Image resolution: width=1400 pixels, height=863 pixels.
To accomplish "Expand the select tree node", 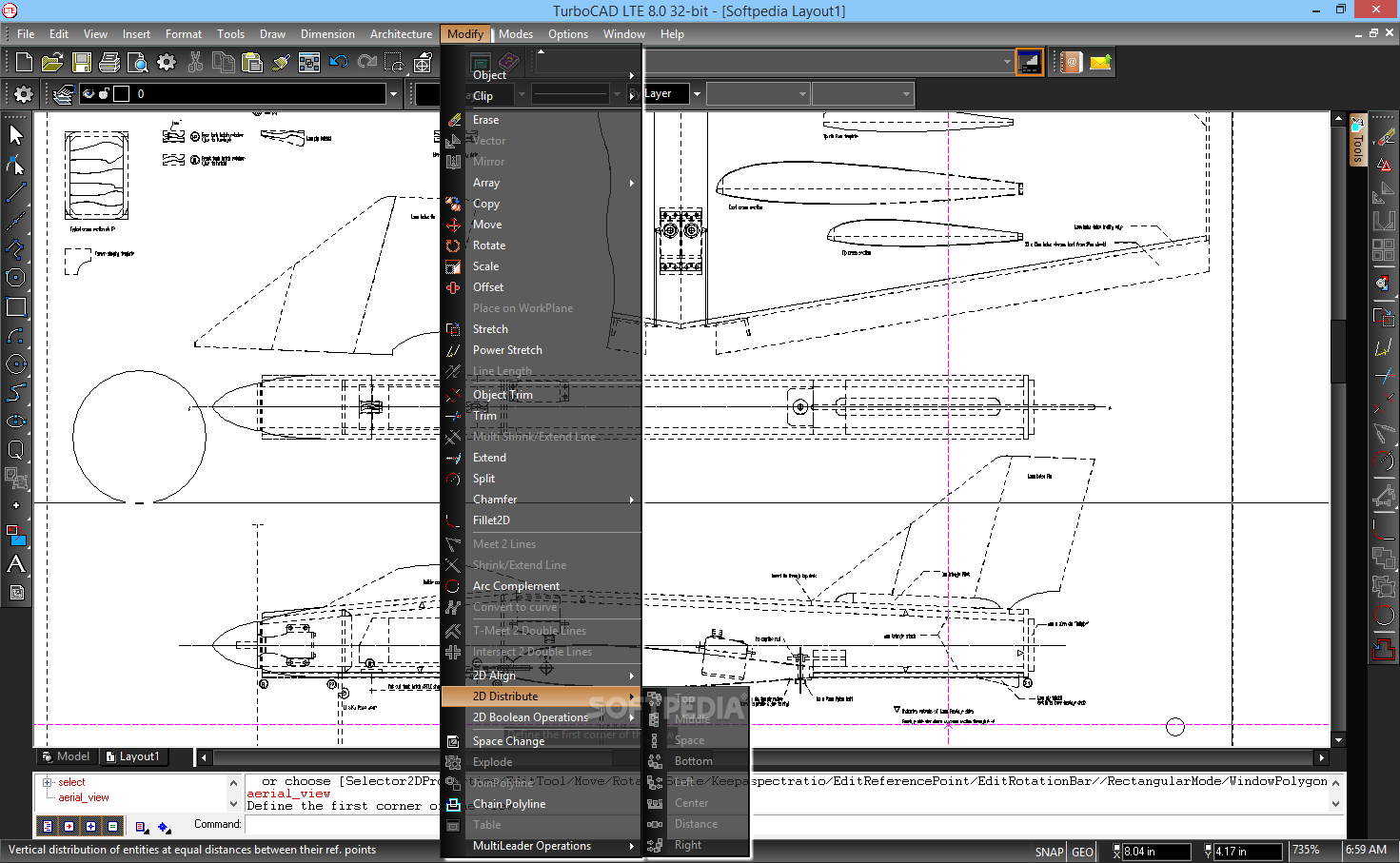I will pyautogui.click(x=48, y=782).
